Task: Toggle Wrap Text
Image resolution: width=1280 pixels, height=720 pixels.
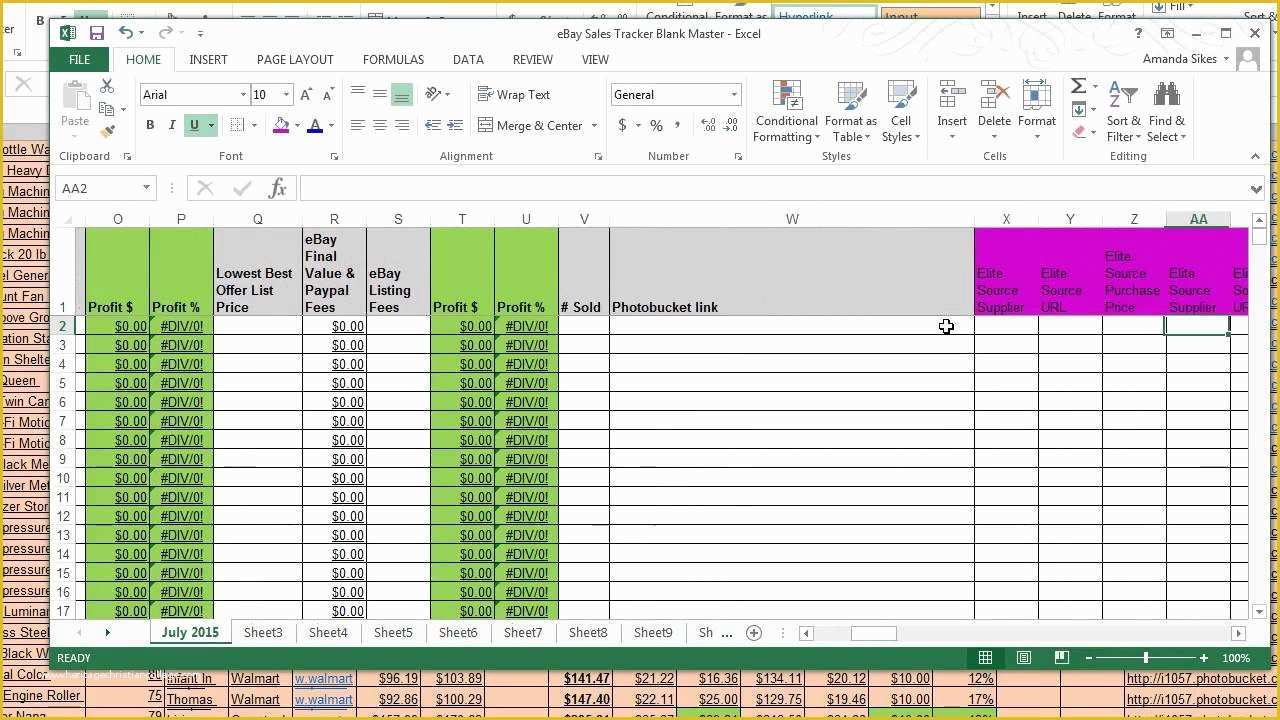Action: click(514, 94)
